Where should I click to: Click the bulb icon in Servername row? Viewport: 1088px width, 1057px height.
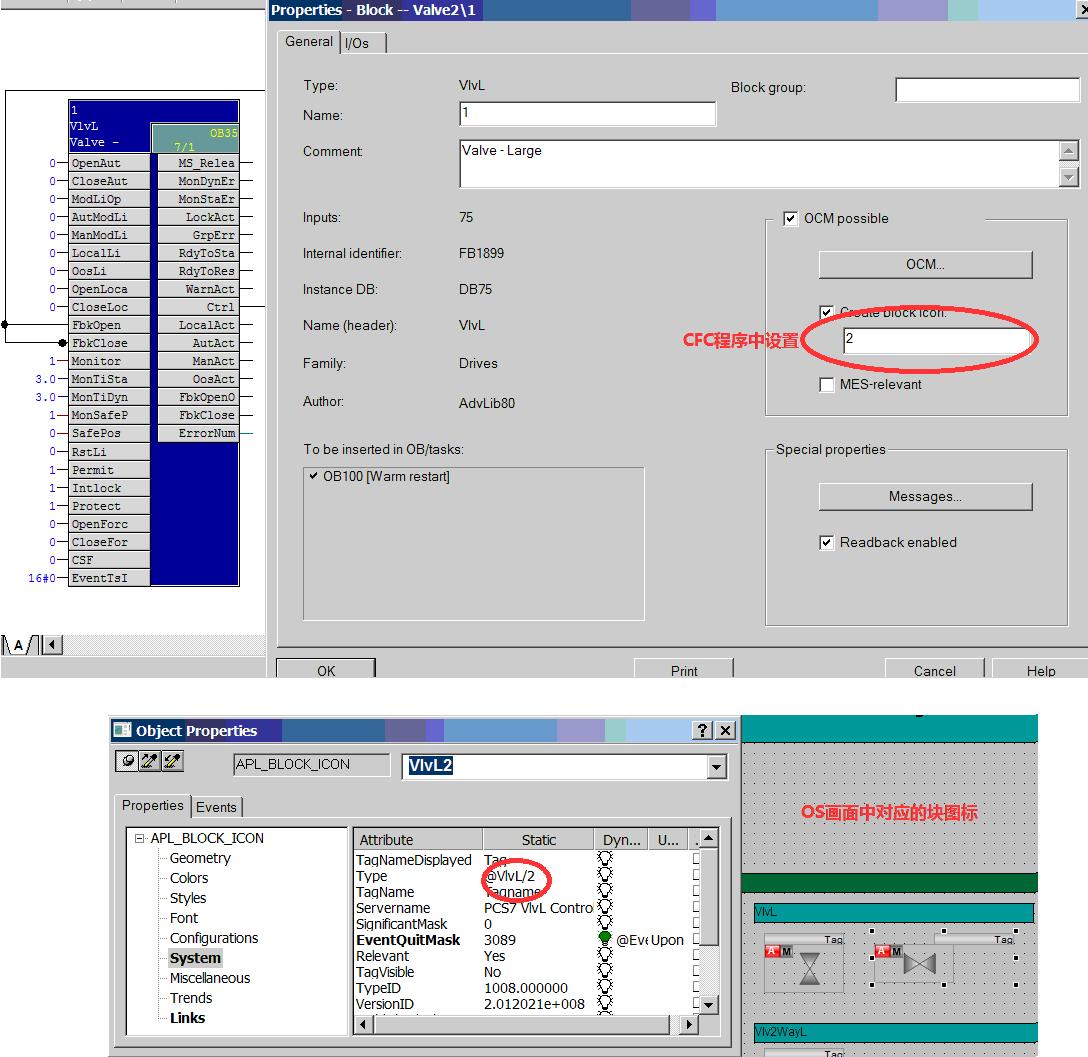tap(605, 906)
